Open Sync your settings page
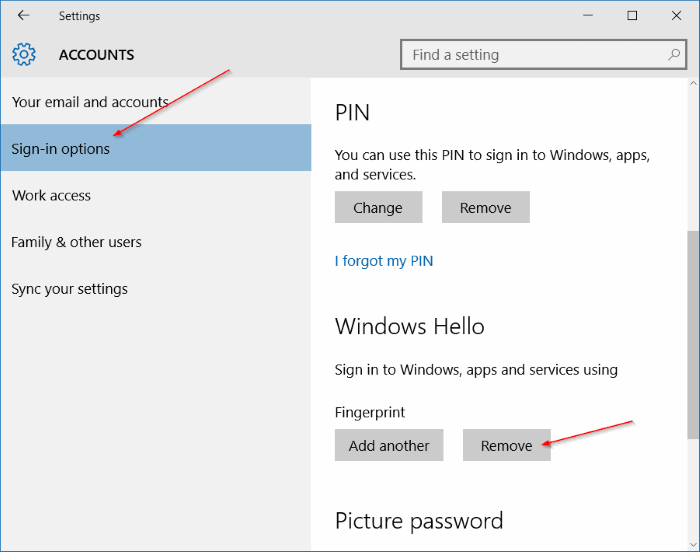 click(69, 289)
